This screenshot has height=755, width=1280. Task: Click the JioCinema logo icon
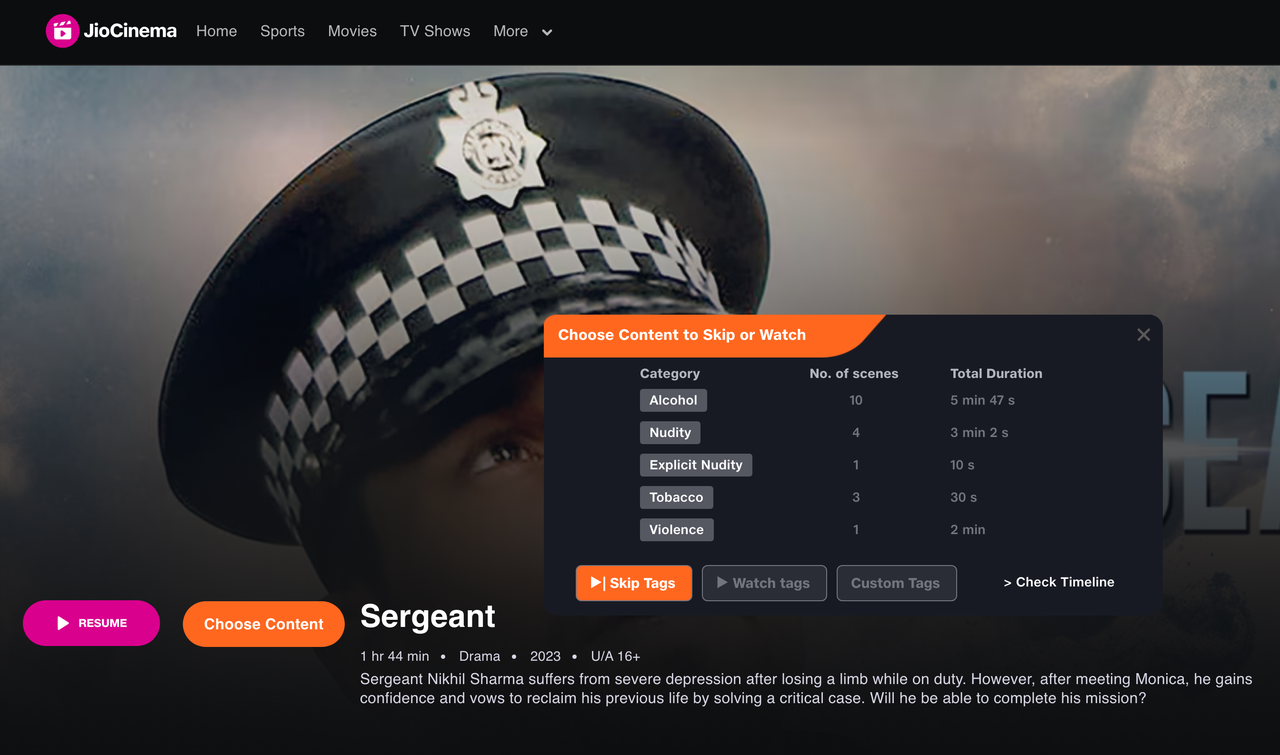(62, 31)
